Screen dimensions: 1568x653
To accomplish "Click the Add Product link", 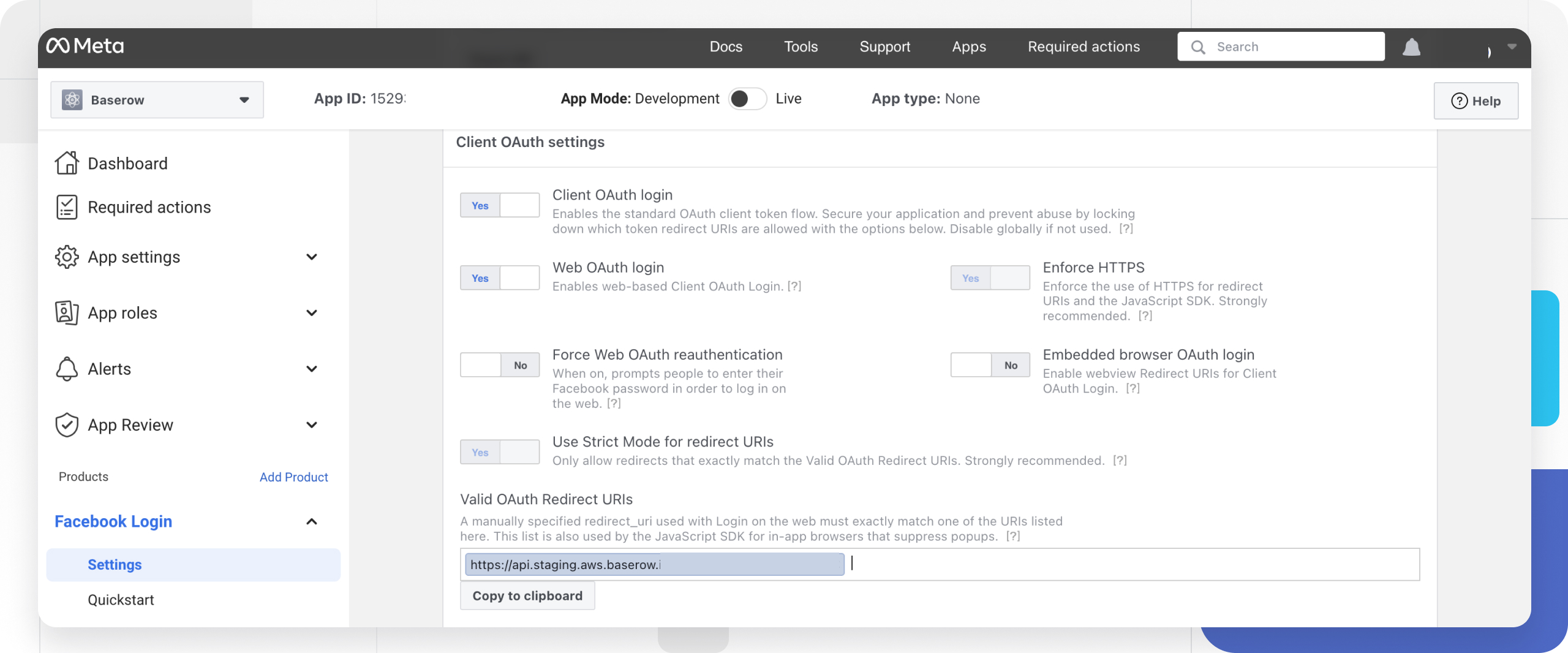I will (293, 477).
